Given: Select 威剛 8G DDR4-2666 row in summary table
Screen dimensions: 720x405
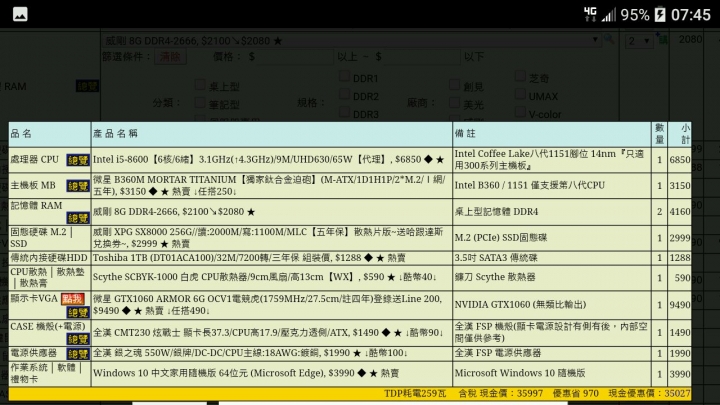Looking at the screenshot, I should pyautogui.click(x=174, y=212).
